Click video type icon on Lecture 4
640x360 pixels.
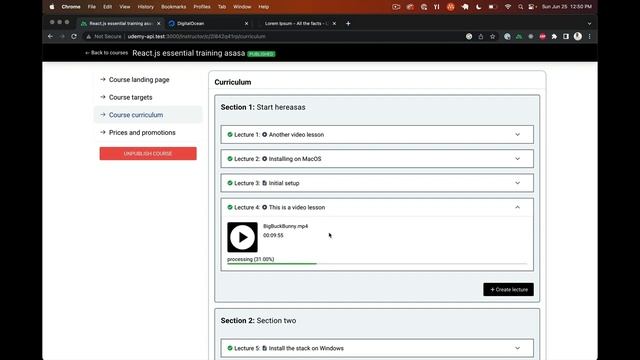pyautogui.click(x=264, y=207)
